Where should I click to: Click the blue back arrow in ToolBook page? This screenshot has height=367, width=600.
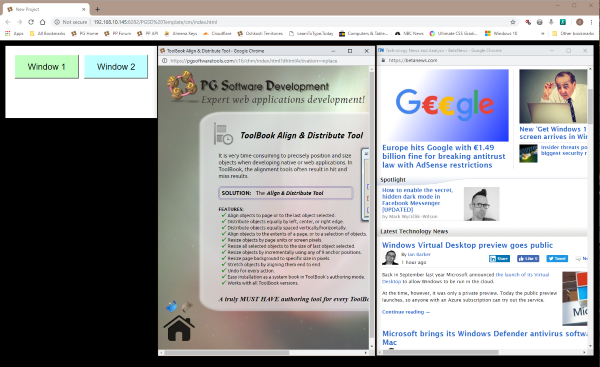[171, 306]
